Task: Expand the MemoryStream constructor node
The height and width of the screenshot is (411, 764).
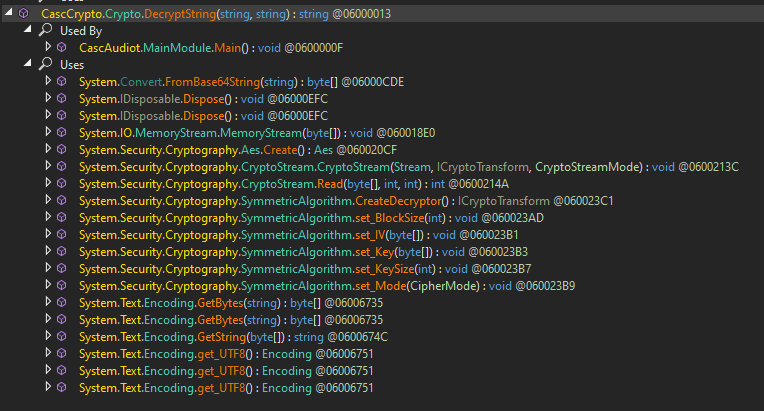Action: (x=47, y=132)
